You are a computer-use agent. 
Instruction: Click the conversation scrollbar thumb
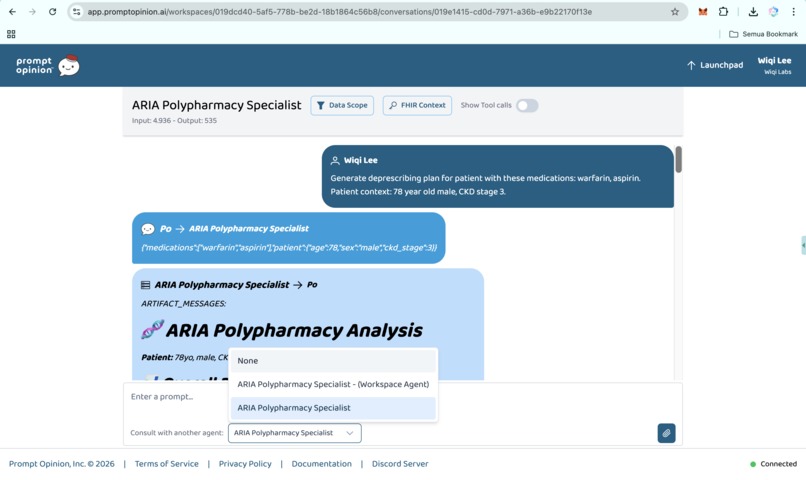tap(679, 159)
